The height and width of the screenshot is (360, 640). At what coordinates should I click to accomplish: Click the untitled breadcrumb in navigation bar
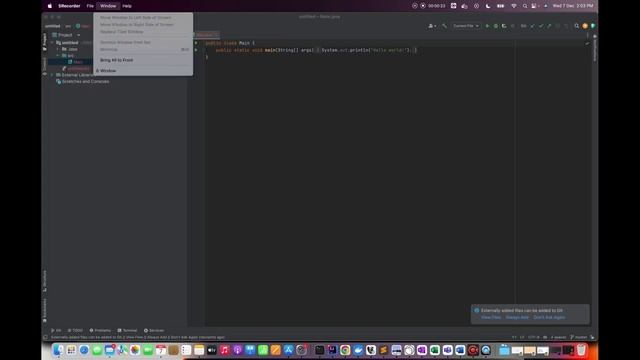(53, 26)
